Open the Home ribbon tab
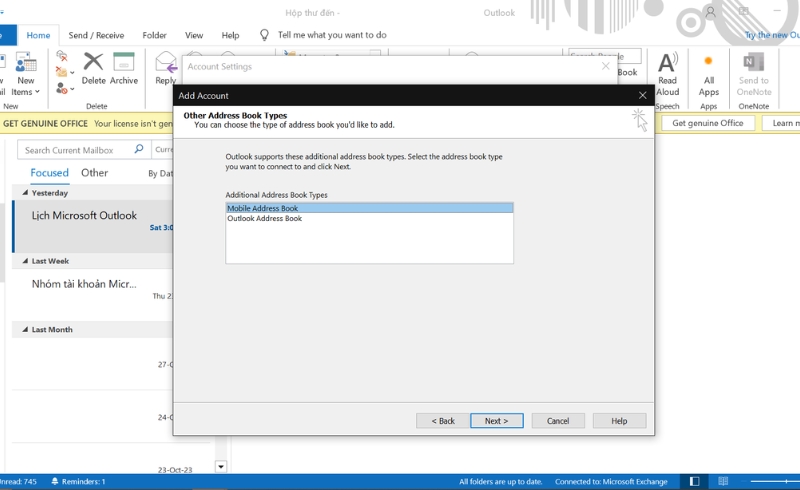Viewport: 800px width, 490px height. coord(38,35)
